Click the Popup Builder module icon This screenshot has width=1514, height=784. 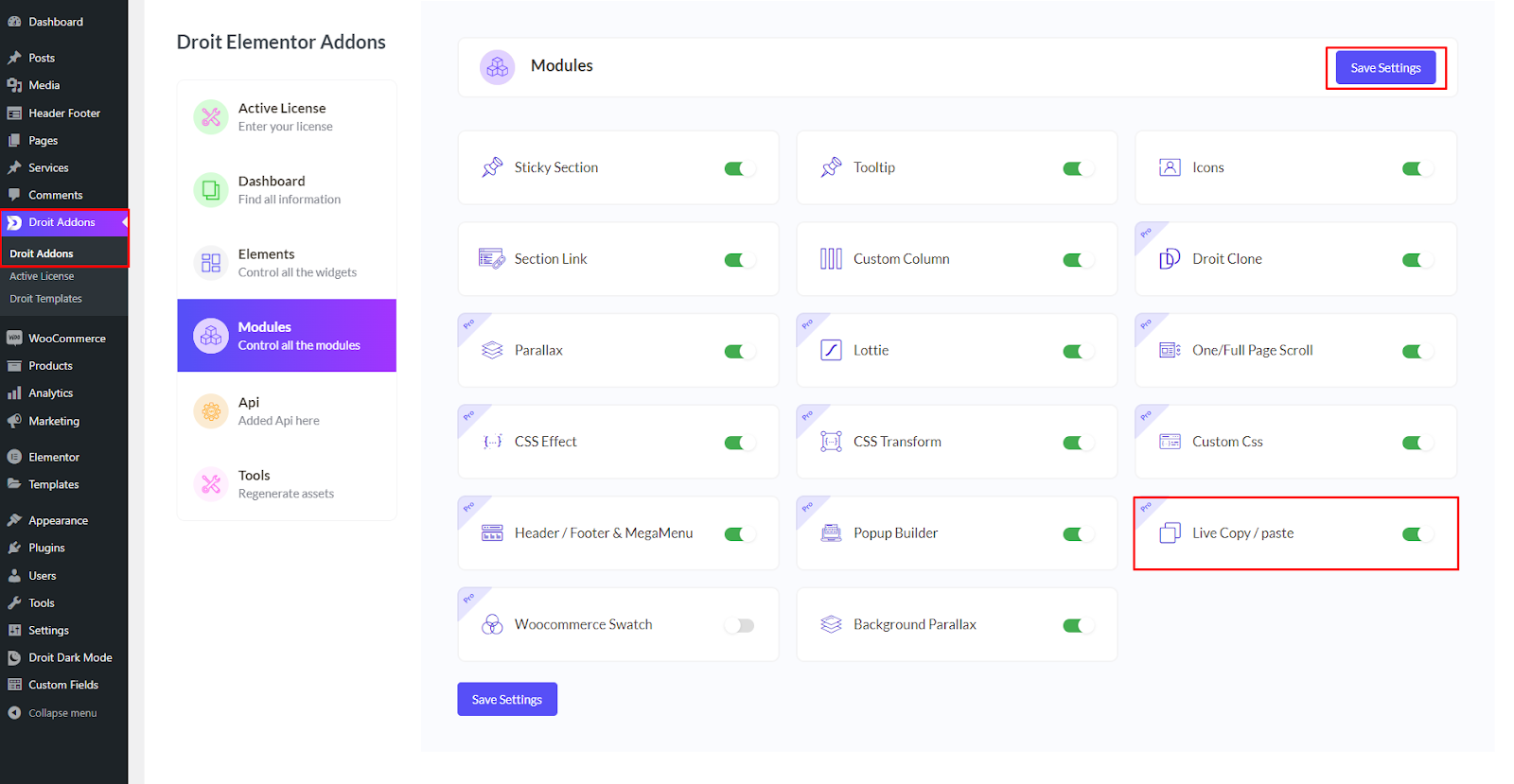tap(831, 533)
